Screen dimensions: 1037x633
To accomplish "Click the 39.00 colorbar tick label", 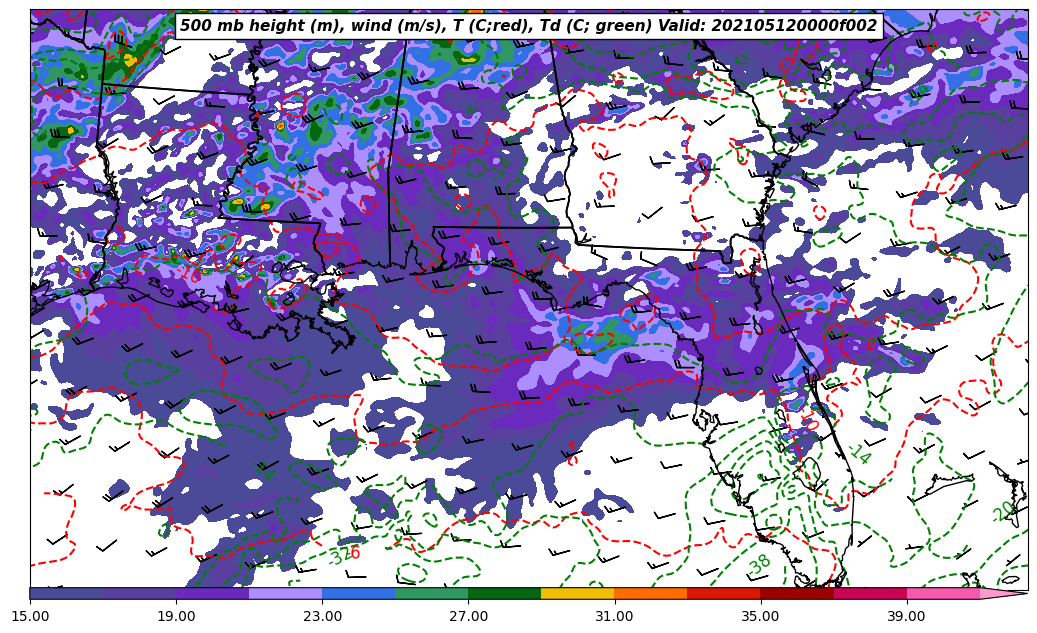I will point(907,616).
